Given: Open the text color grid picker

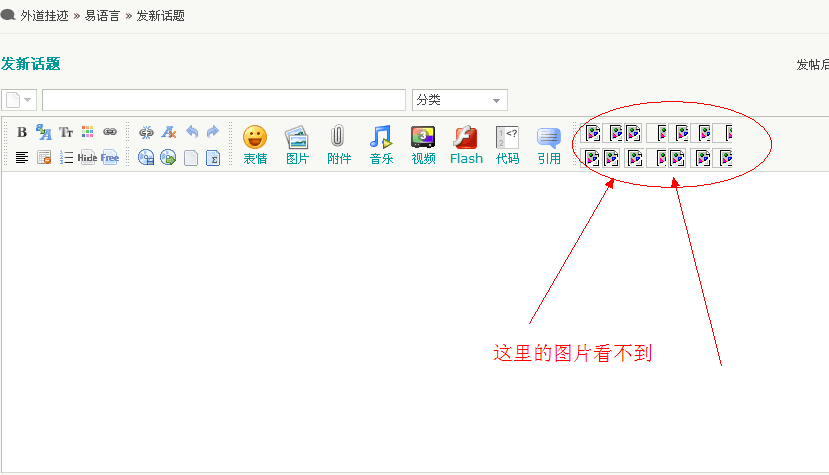Looking at the screenshot, I should 87,132.
